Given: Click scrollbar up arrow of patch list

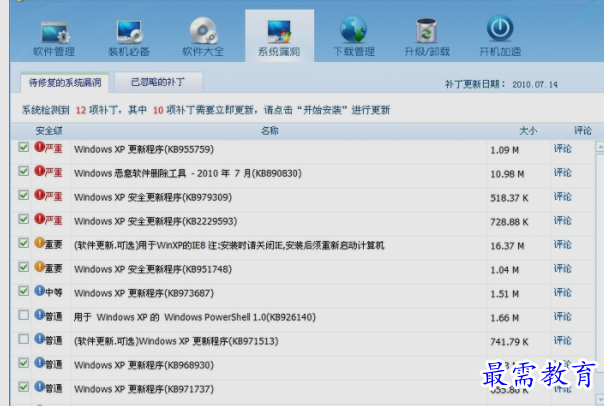Looking at the screenshot, I should click(600, 147).
